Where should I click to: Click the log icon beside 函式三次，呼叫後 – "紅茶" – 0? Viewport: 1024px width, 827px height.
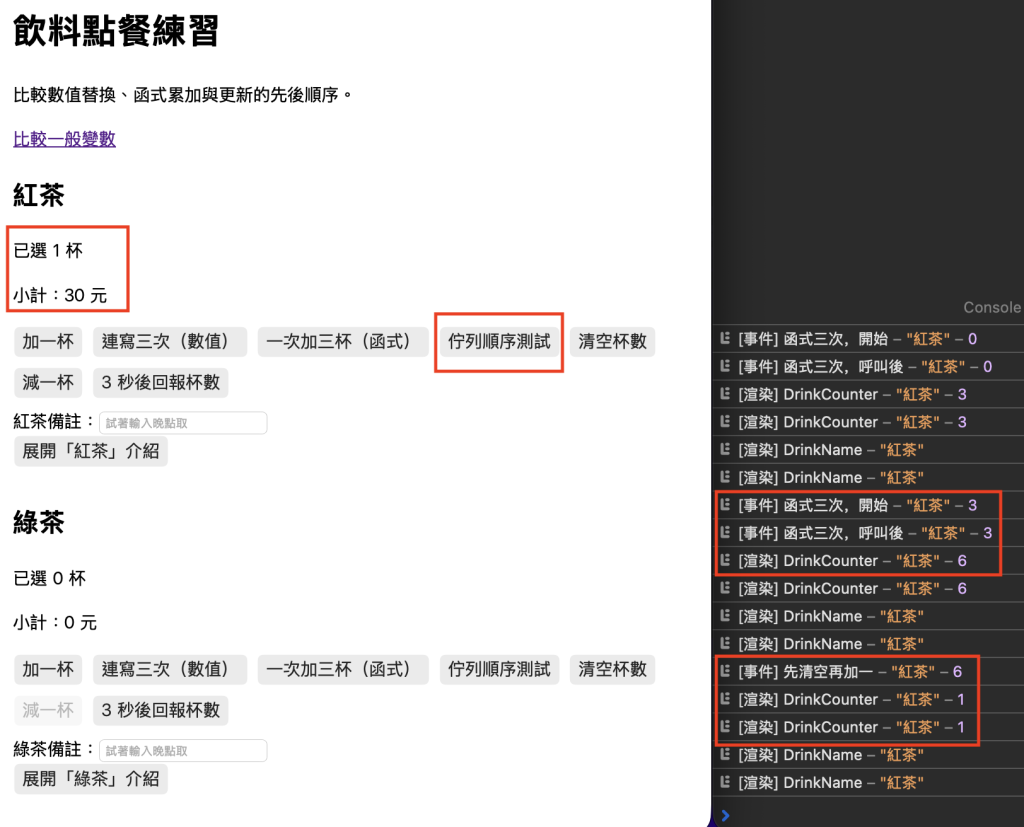pos(725,366)
